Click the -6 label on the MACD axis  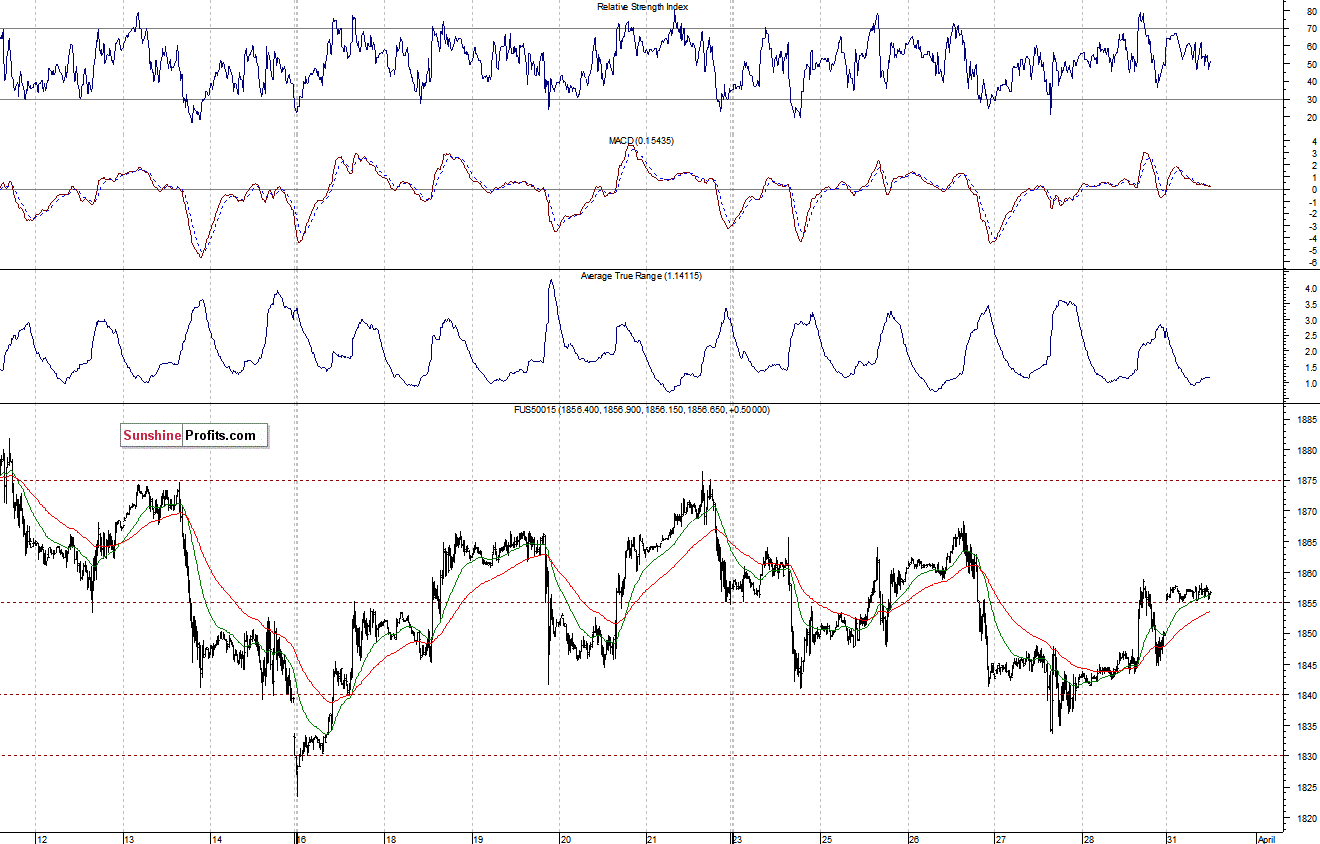click(1311, 264)
